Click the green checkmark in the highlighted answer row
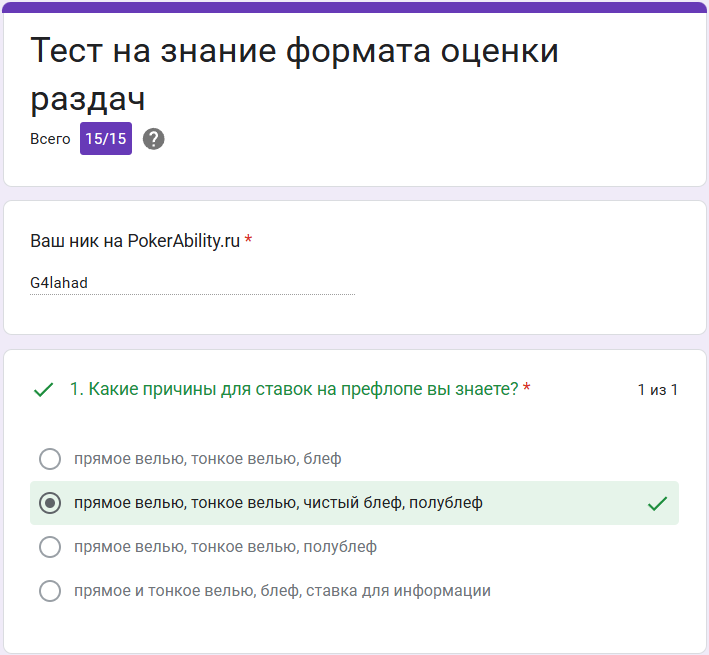 (657, 504)
